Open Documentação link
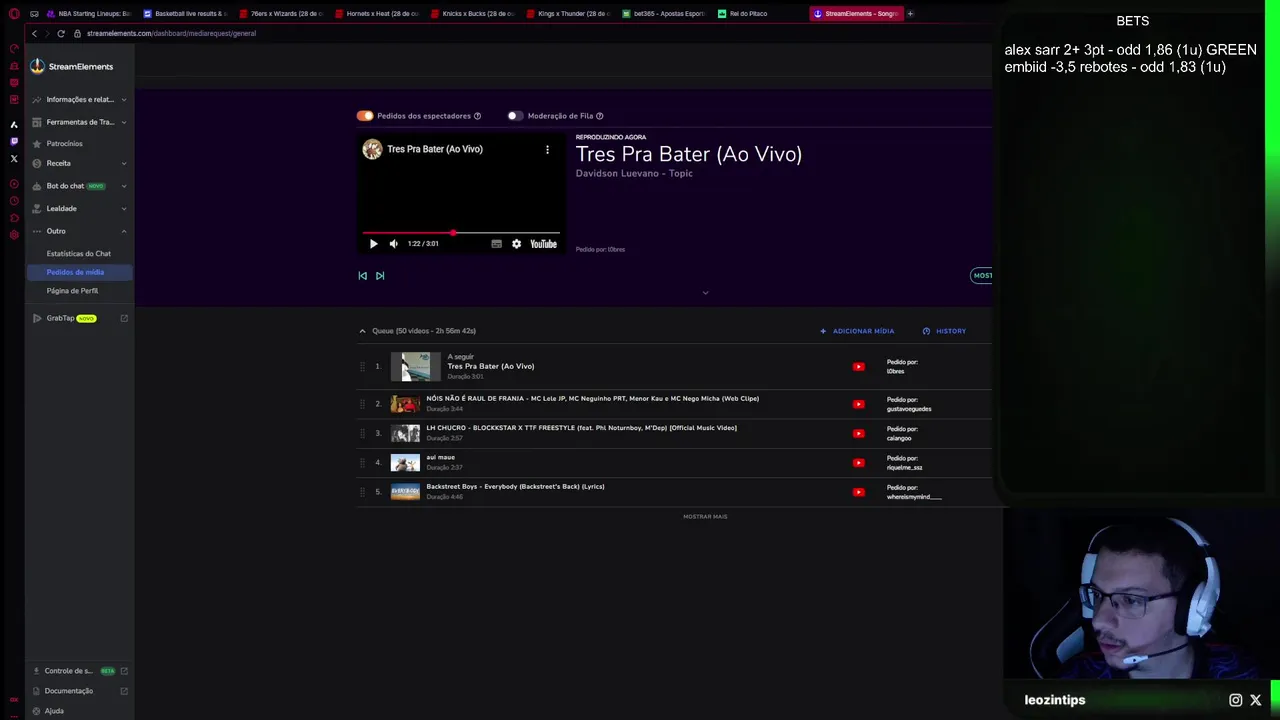This screenshot has height=720, width=1280. point(80,691)
